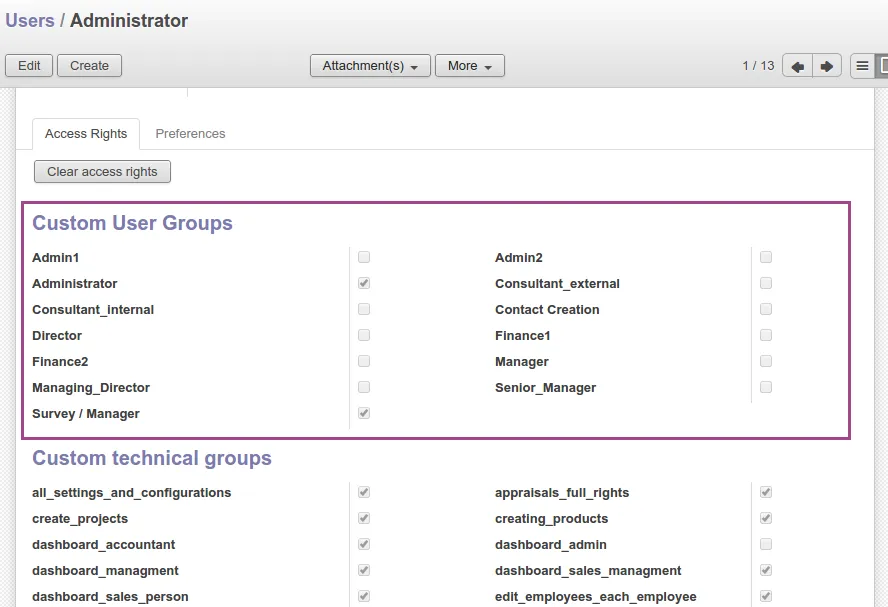Screen dimensions: 888x607
Task: Open the Users breadcrumb link
Action: 30,20
